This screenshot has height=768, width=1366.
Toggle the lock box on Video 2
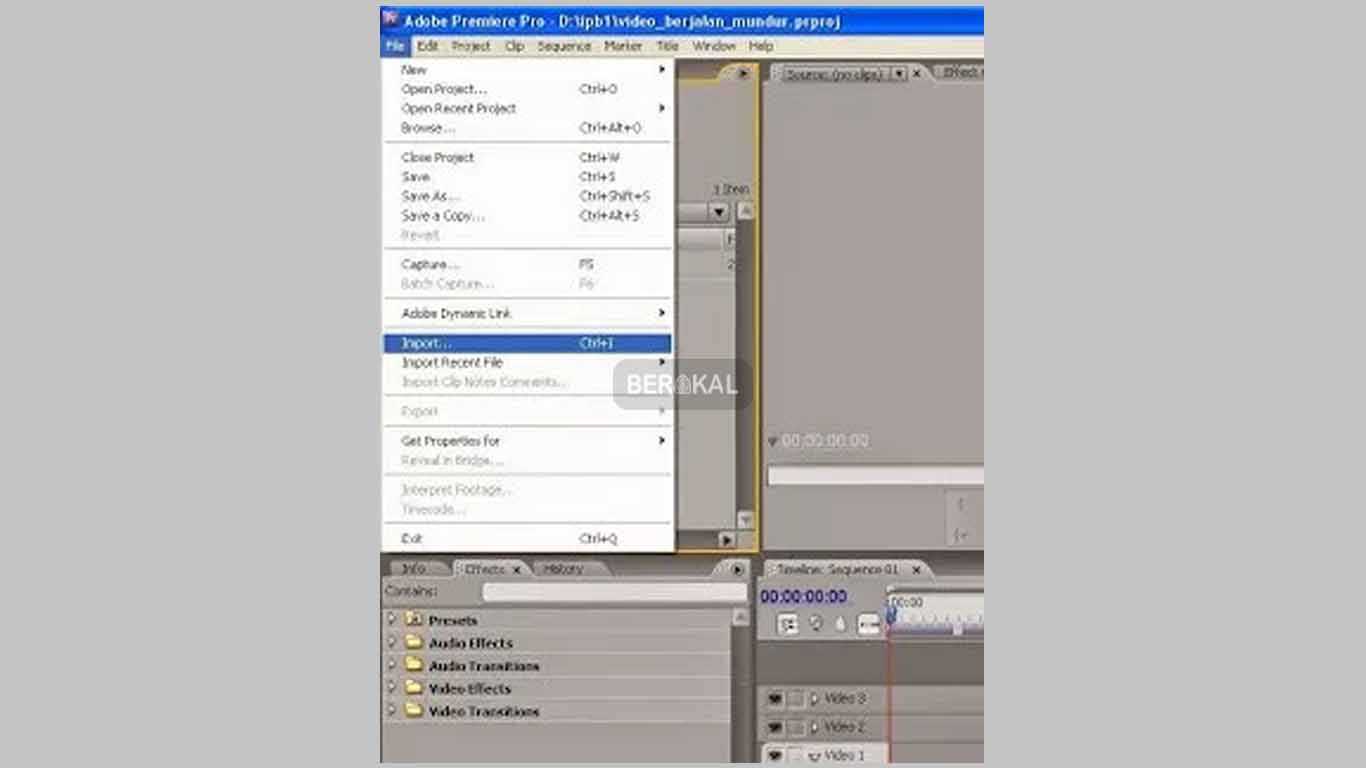click(x=795, y=727)
